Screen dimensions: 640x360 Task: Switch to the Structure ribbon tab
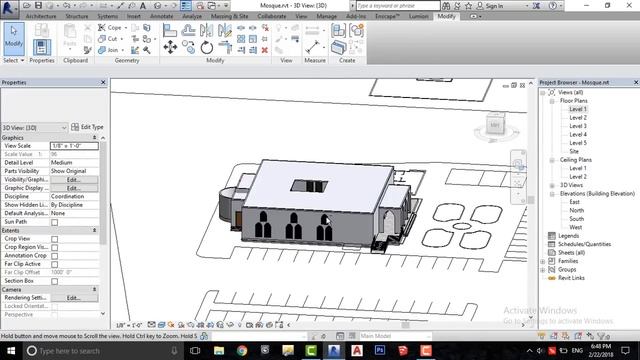click(77, 16)
